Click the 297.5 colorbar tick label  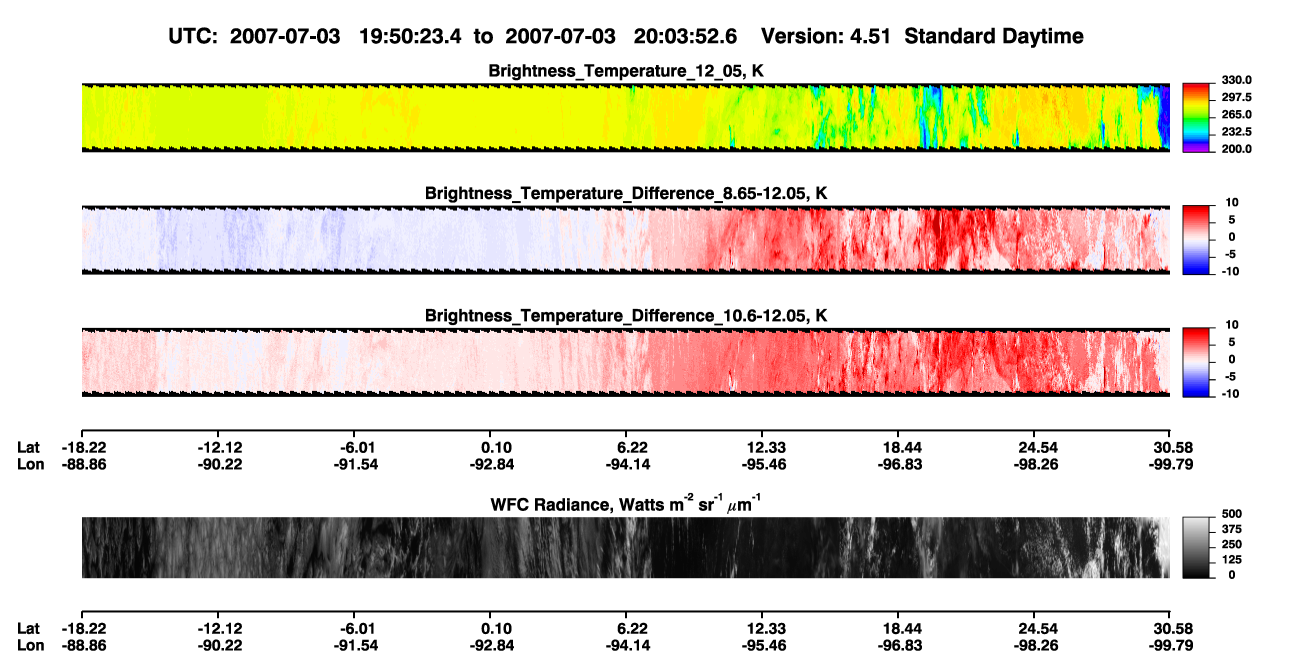1239,97
